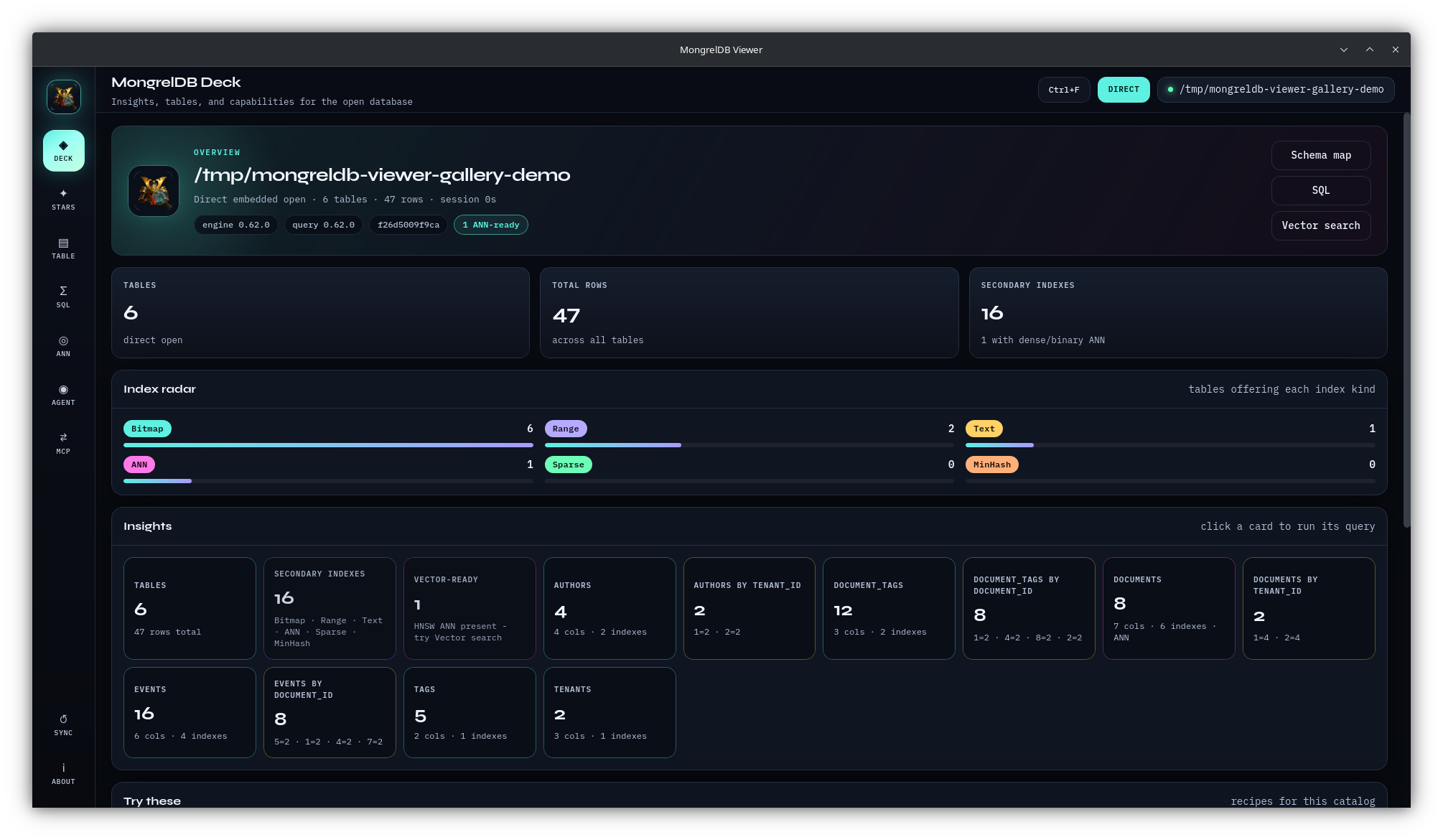Open the Deck view in sidebar

63,151
